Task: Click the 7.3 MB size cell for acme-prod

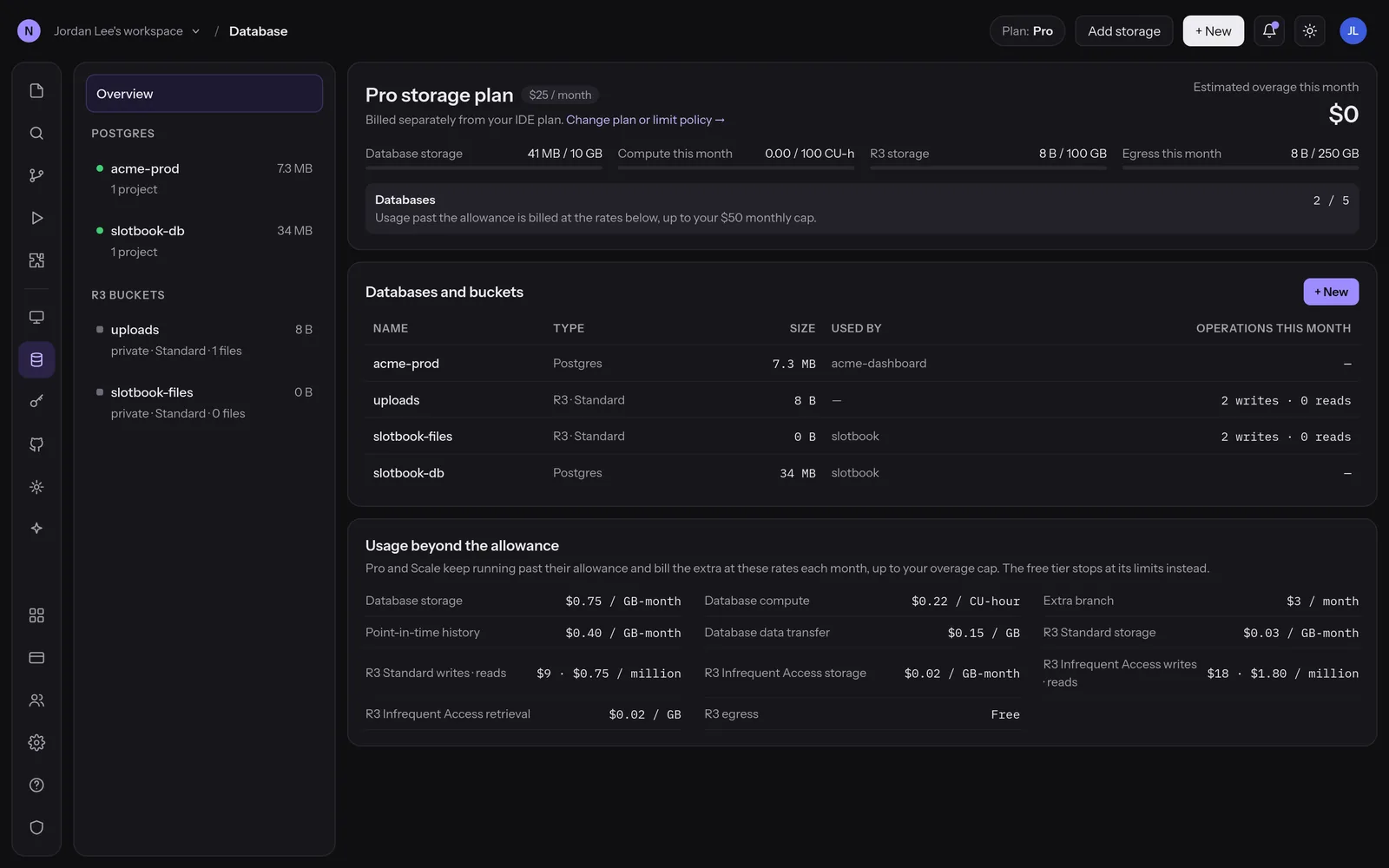Action: tap(793, 364)
